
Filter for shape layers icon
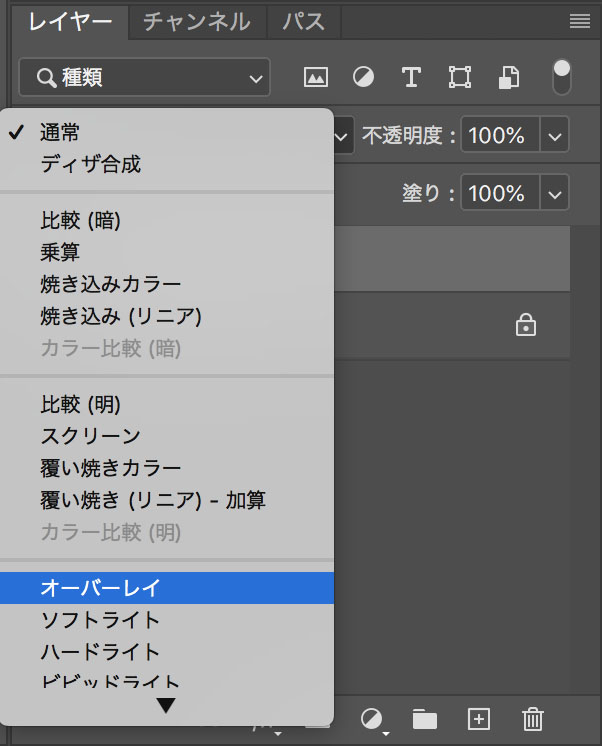coord(459,77)
